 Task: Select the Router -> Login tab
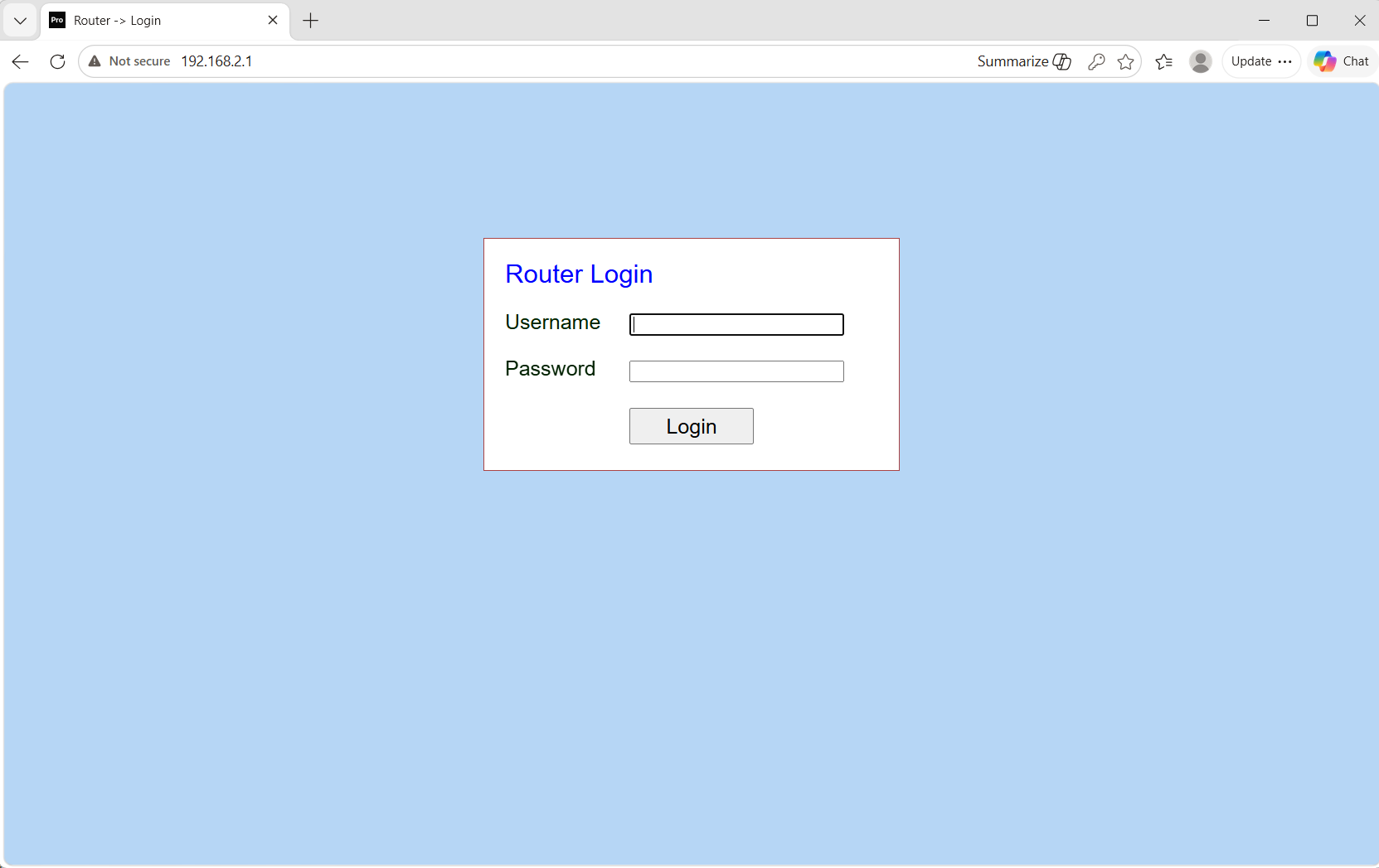tap(165, 21)
